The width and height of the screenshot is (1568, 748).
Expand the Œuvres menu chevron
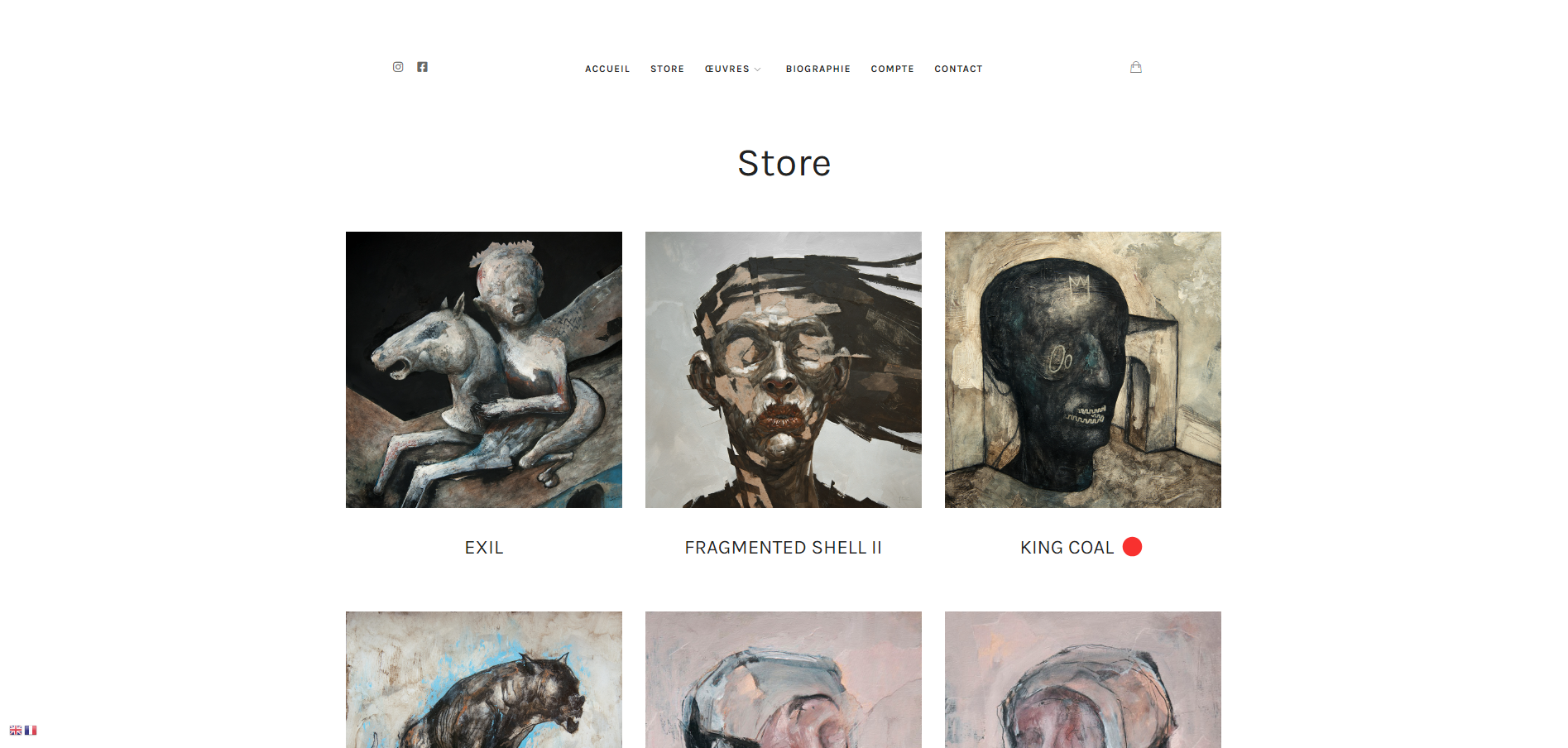point(757,70)
